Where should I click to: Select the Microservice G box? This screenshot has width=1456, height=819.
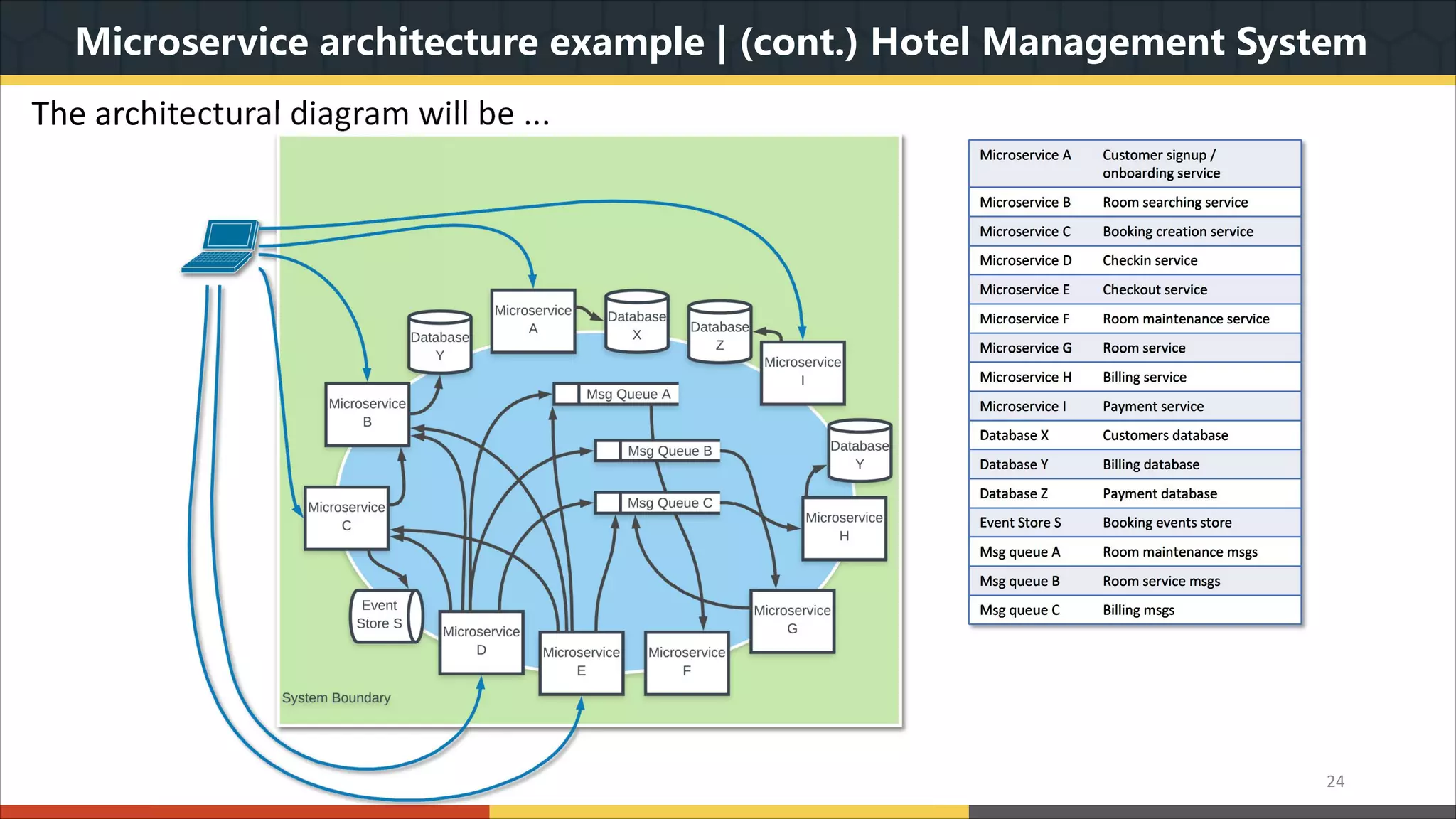tap(792, 621)
